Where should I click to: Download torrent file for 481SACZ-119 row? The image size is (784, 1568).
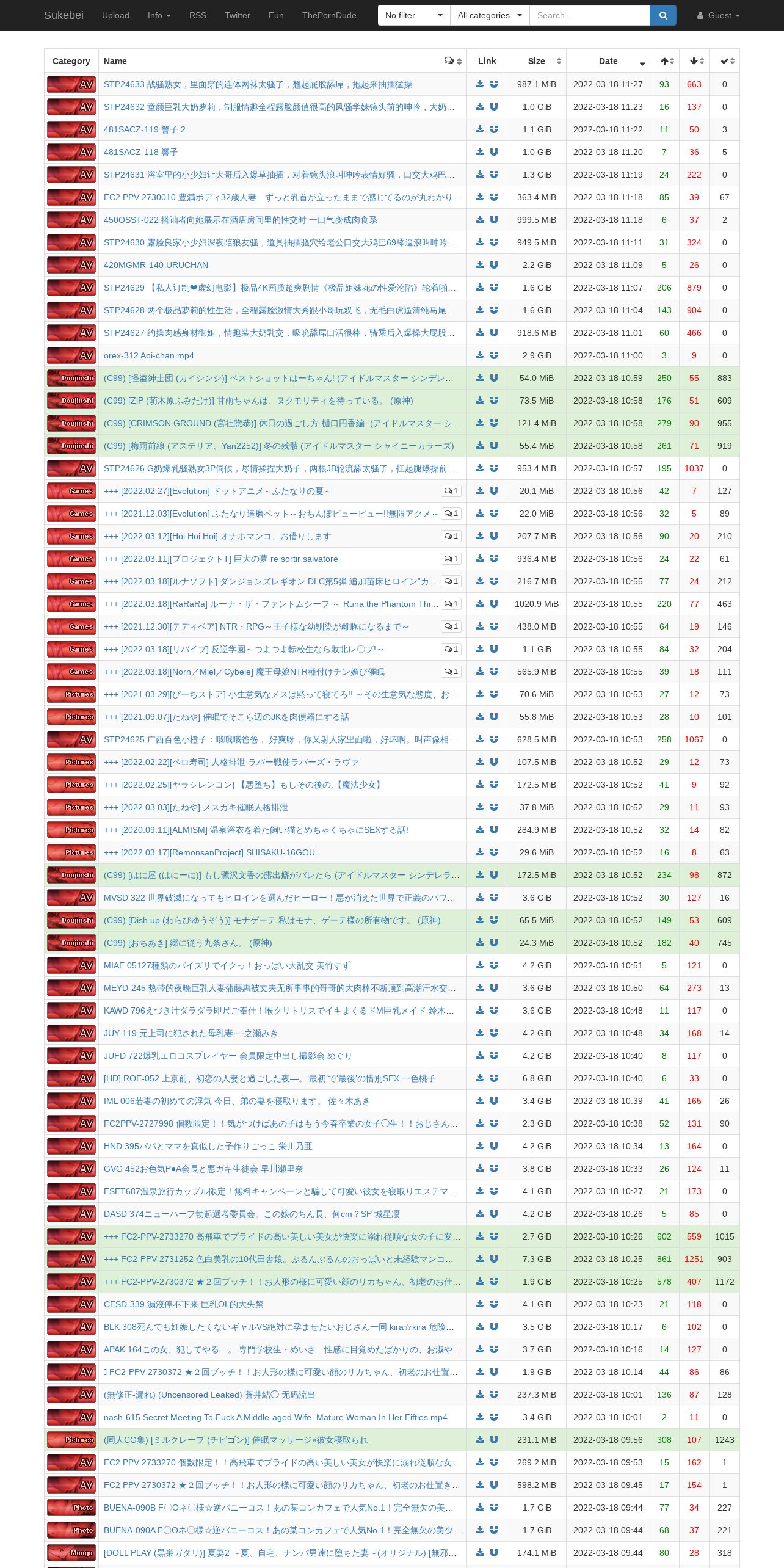(x=480, y=129)
